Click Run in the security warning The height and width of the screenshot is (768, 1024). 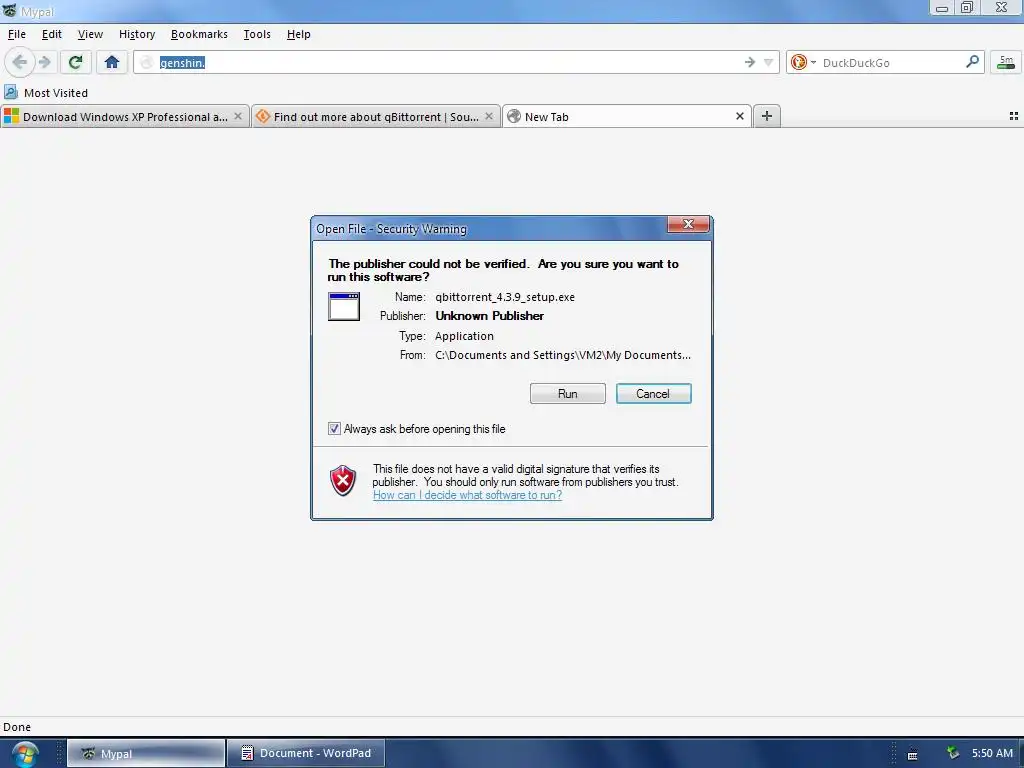[568, 394]
